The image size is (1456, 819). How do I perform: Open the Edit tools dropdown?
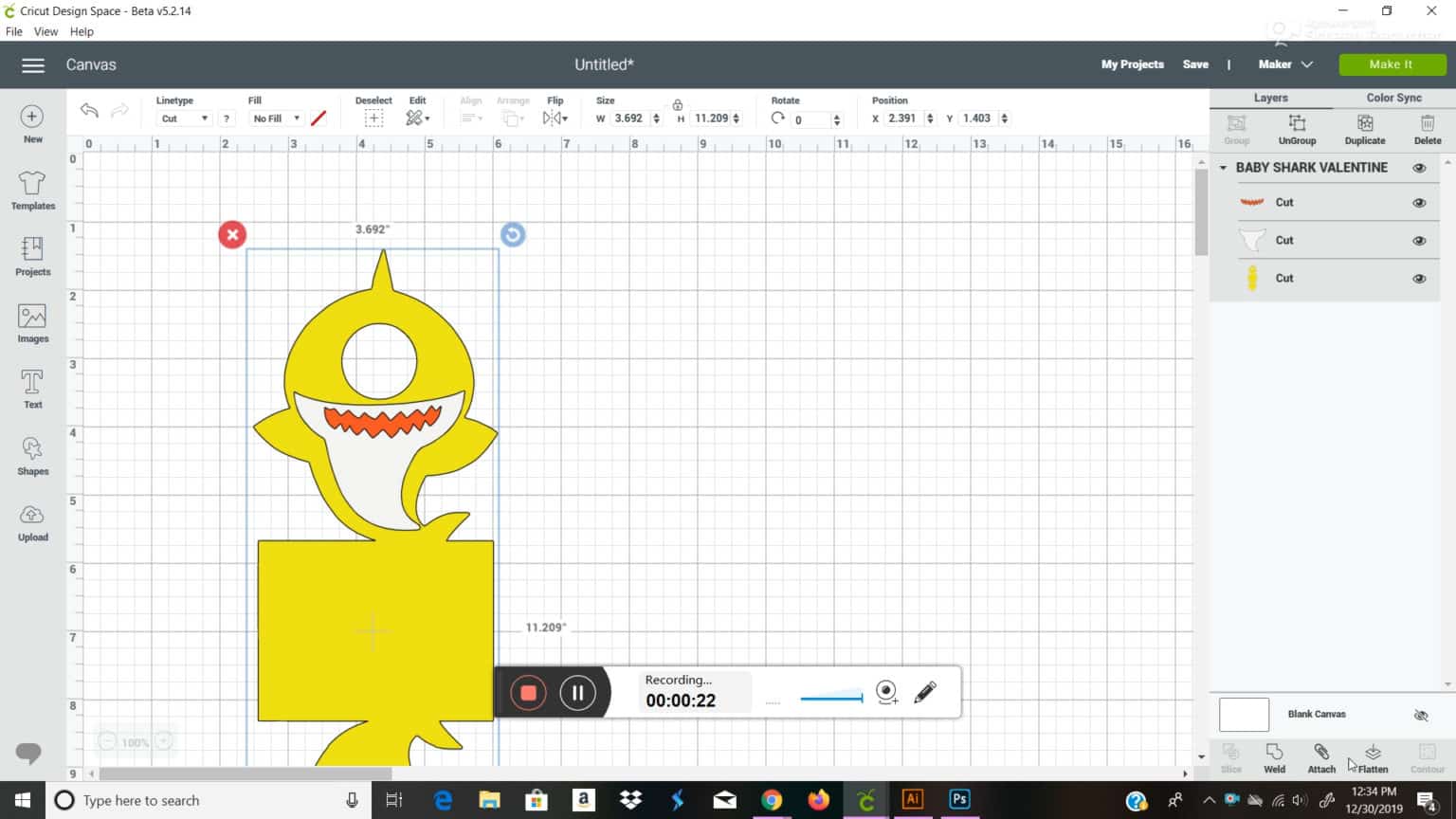click(x=418, y=118)
